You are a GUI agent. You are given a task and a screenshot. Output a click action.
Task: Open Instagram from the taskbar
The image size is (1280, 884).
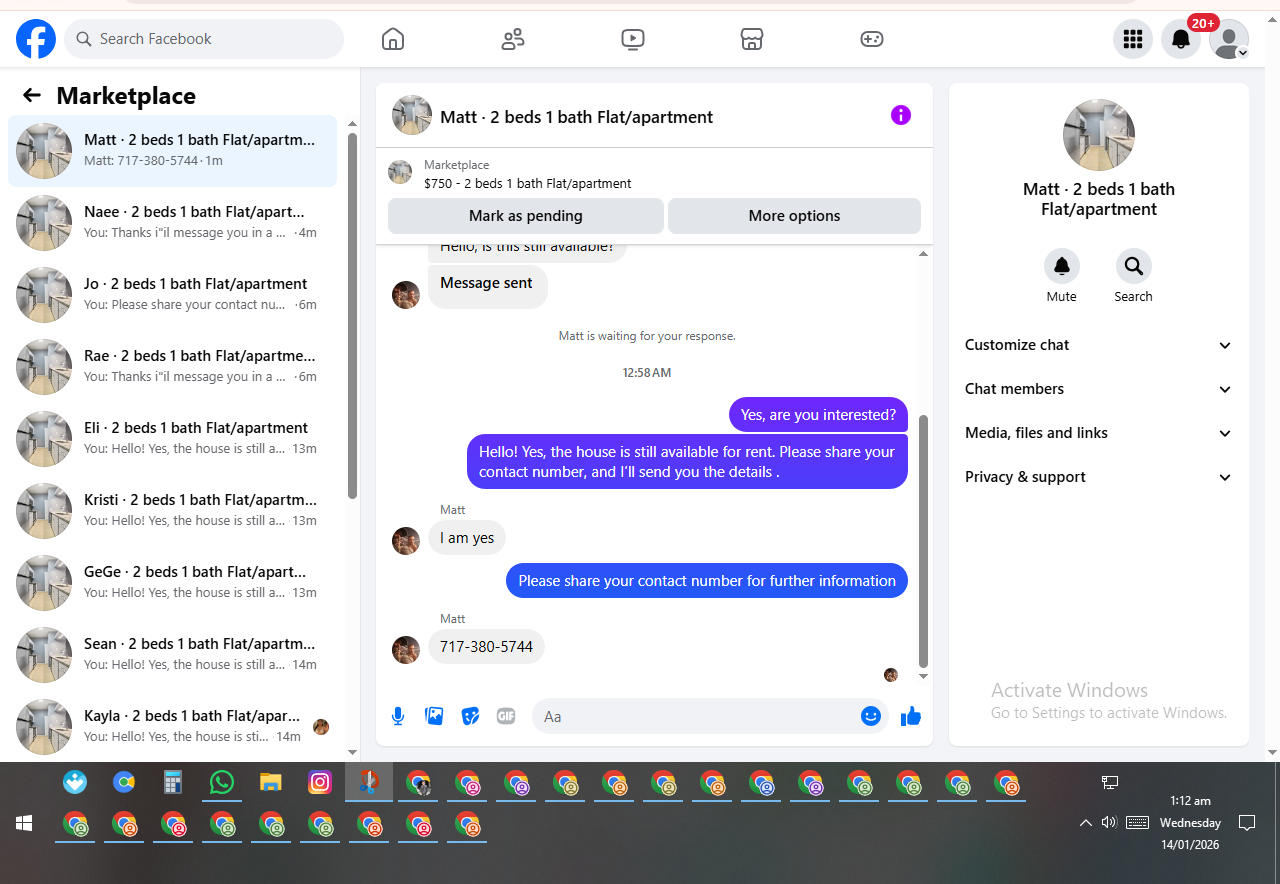click(x=320, y=782)
